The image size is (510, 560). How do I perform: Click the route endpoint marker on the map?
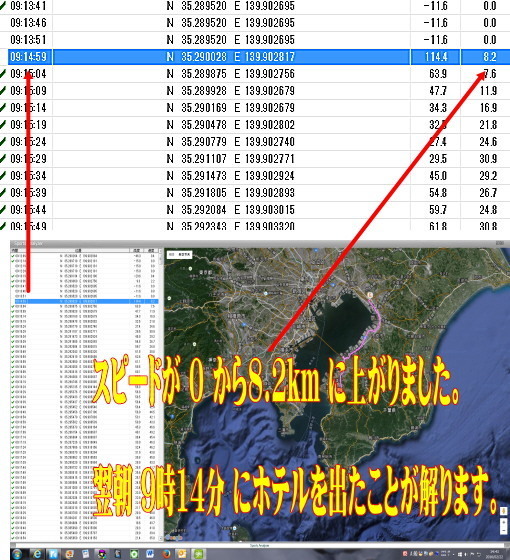pyautogui.click(x=370, y=295)
